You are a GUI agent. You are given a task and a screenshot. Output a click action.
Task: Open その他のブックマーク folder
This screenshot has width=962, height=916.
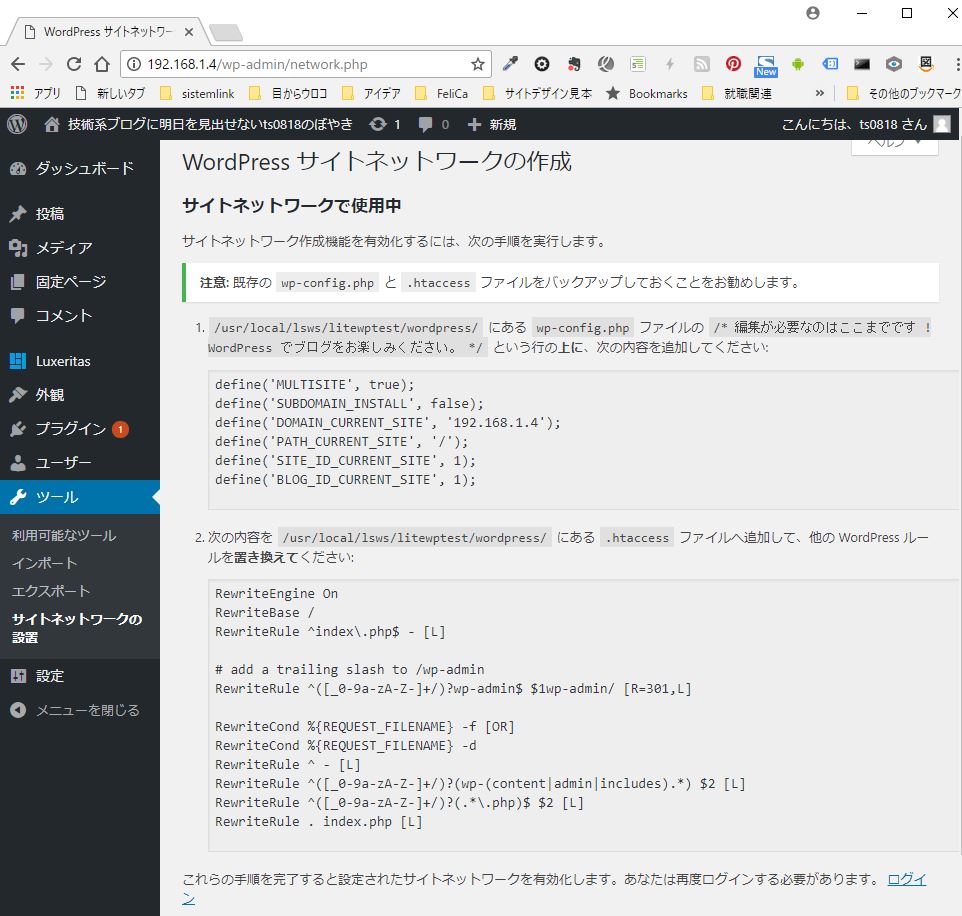(x=904, y=93)
